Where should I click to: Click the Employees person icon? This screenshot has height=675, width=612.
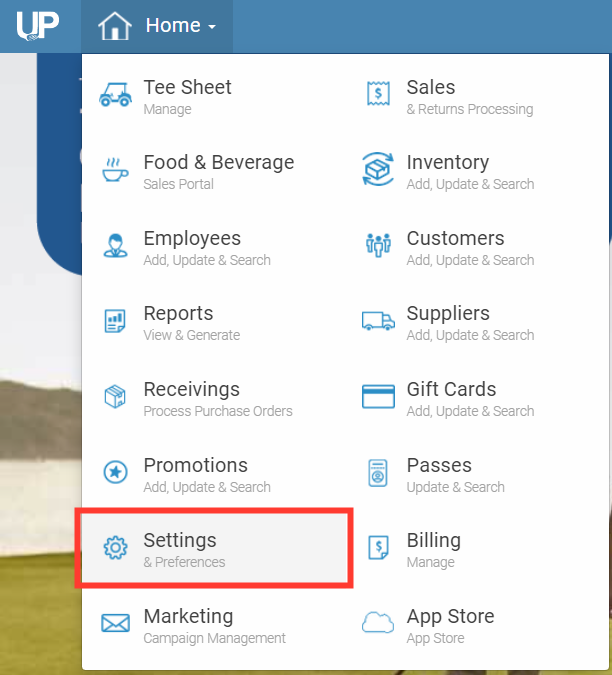pyautogui.click(x=115, y=247)
